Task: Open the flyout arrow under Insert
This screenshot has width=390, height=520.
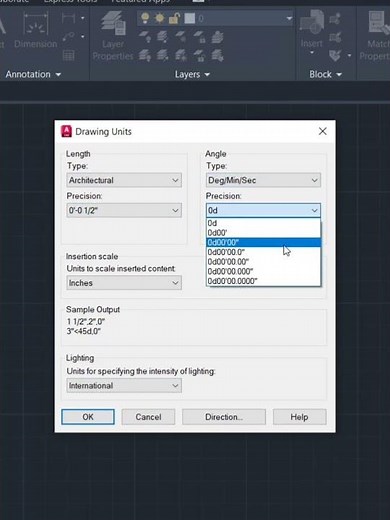Action: [312, 53]
